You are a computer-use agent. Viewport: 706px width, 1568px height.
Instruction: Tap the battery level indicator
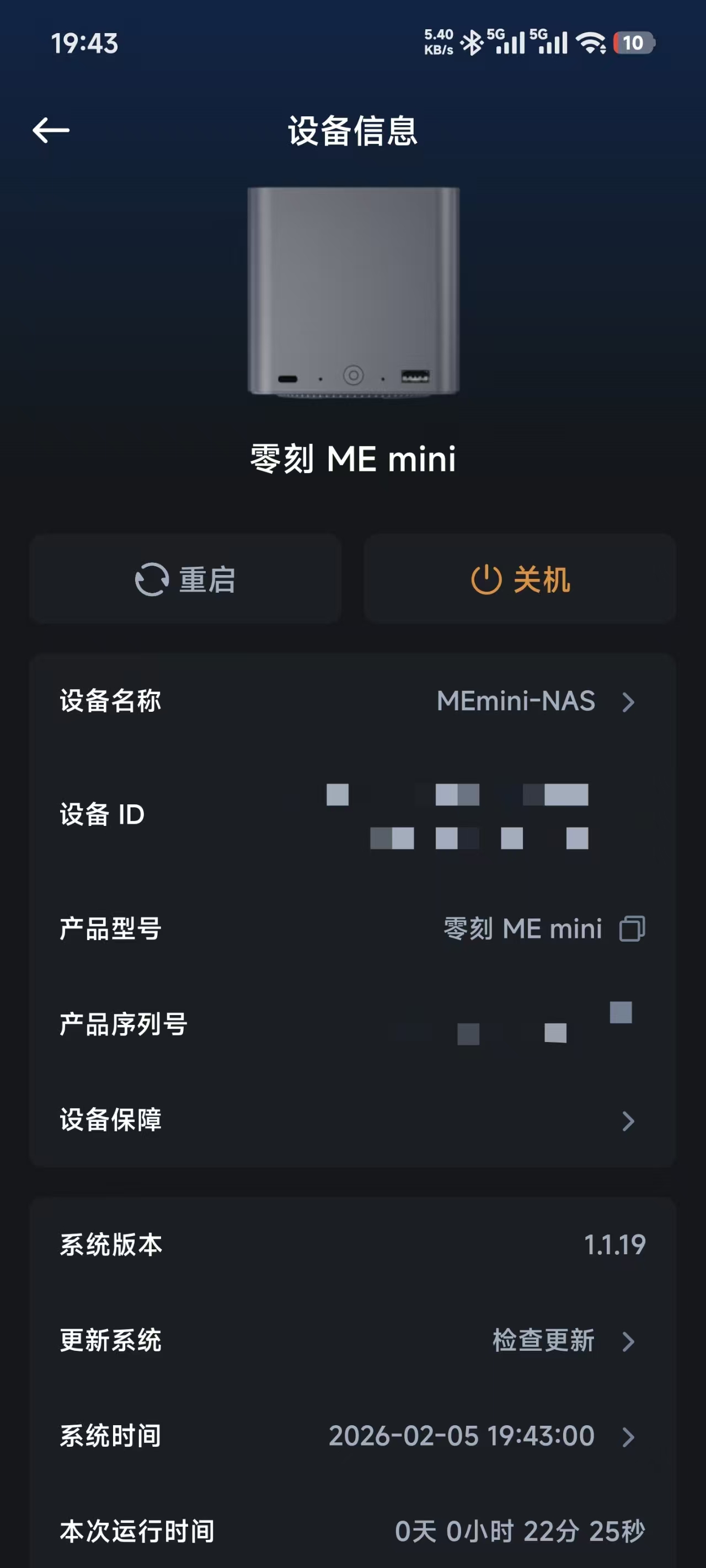point(634,43)
